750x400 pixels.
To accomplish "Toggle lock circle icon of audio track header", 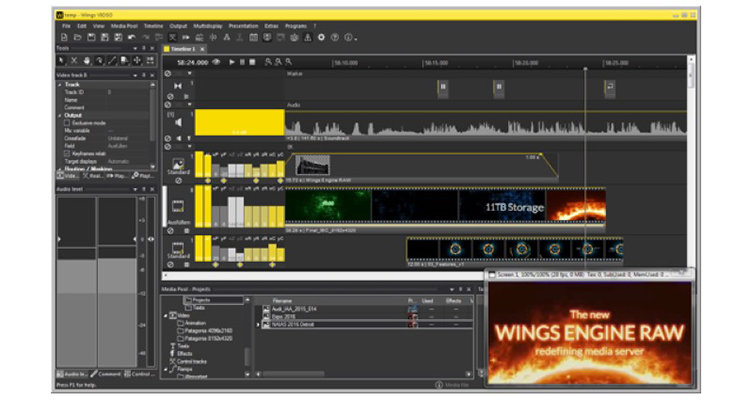I will (x=168, y=105).
